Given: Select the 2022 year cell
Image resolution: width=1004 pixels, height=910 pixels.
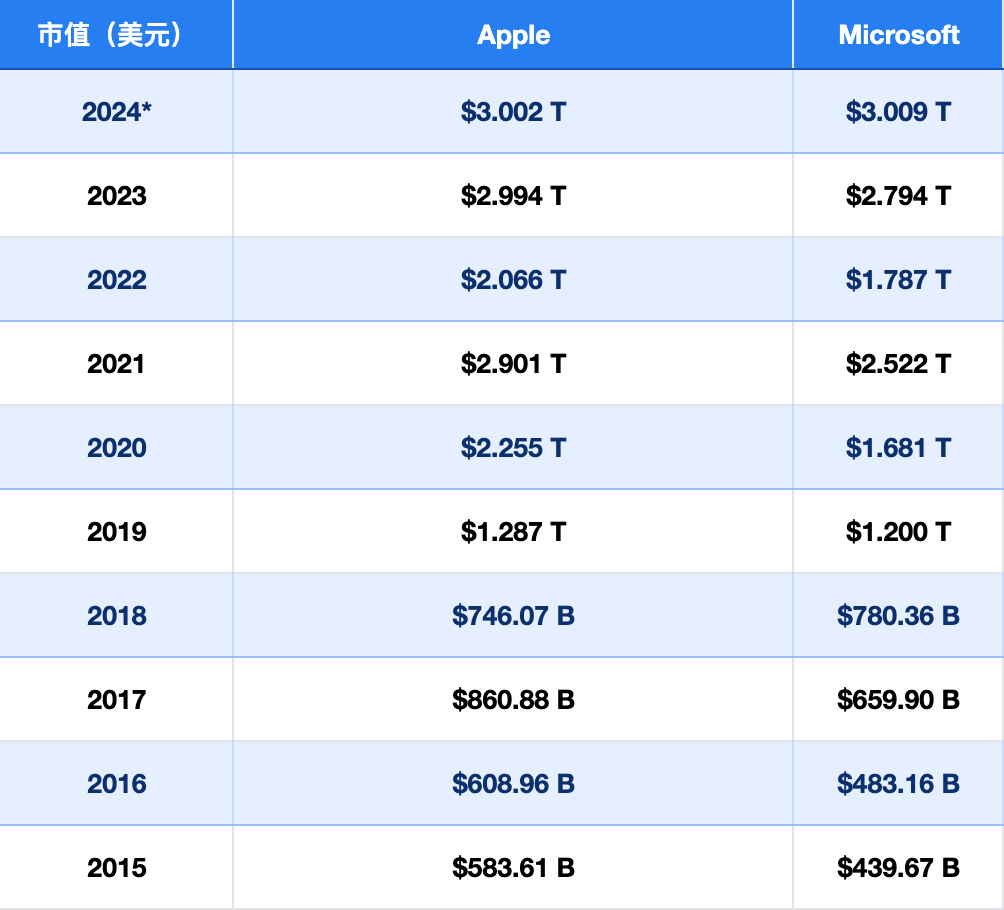Looking at the screenshot, I should pos(117,279).
